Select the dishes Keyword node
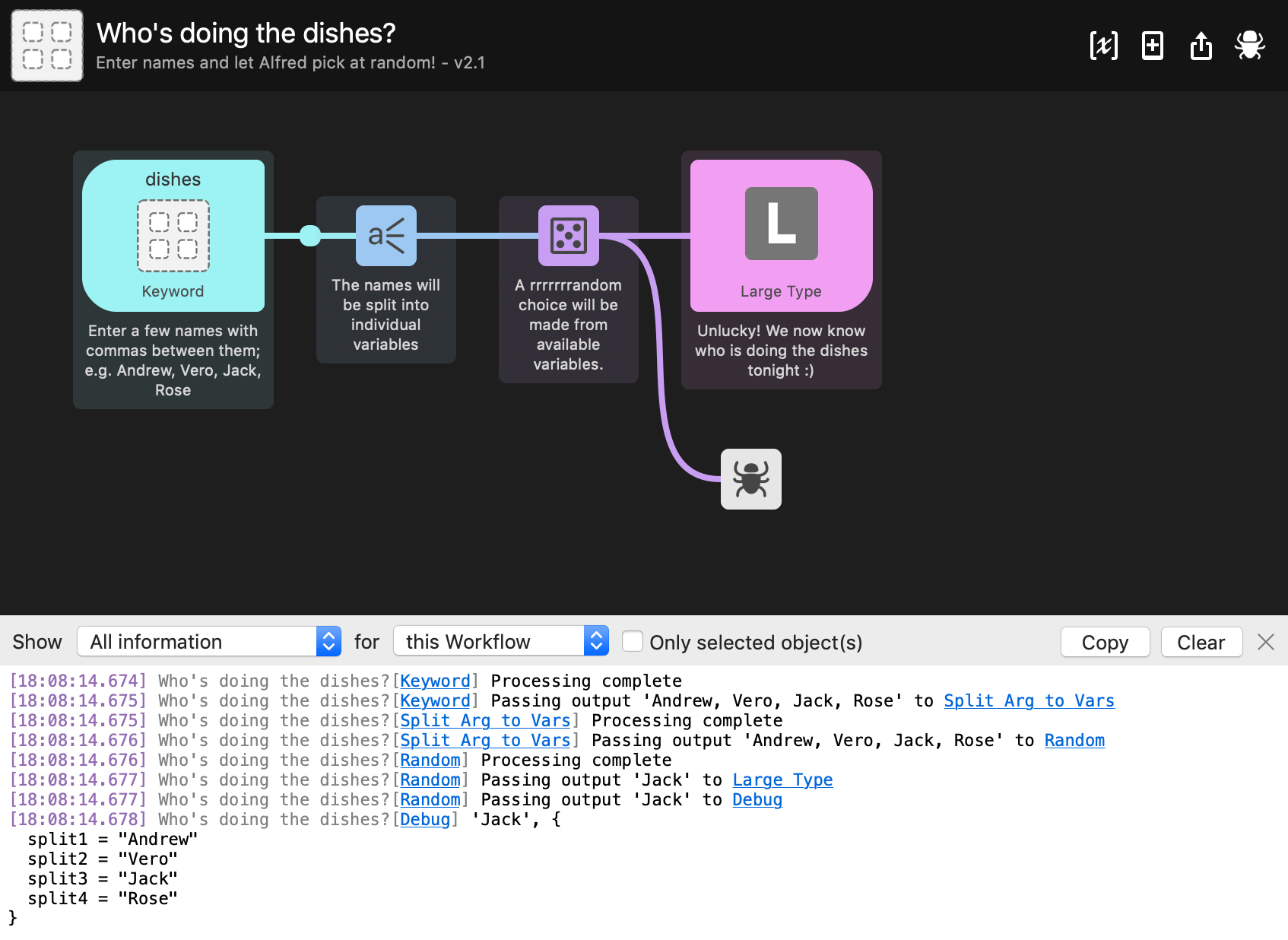Screen dimensions: 1288x940 [173, 236]
